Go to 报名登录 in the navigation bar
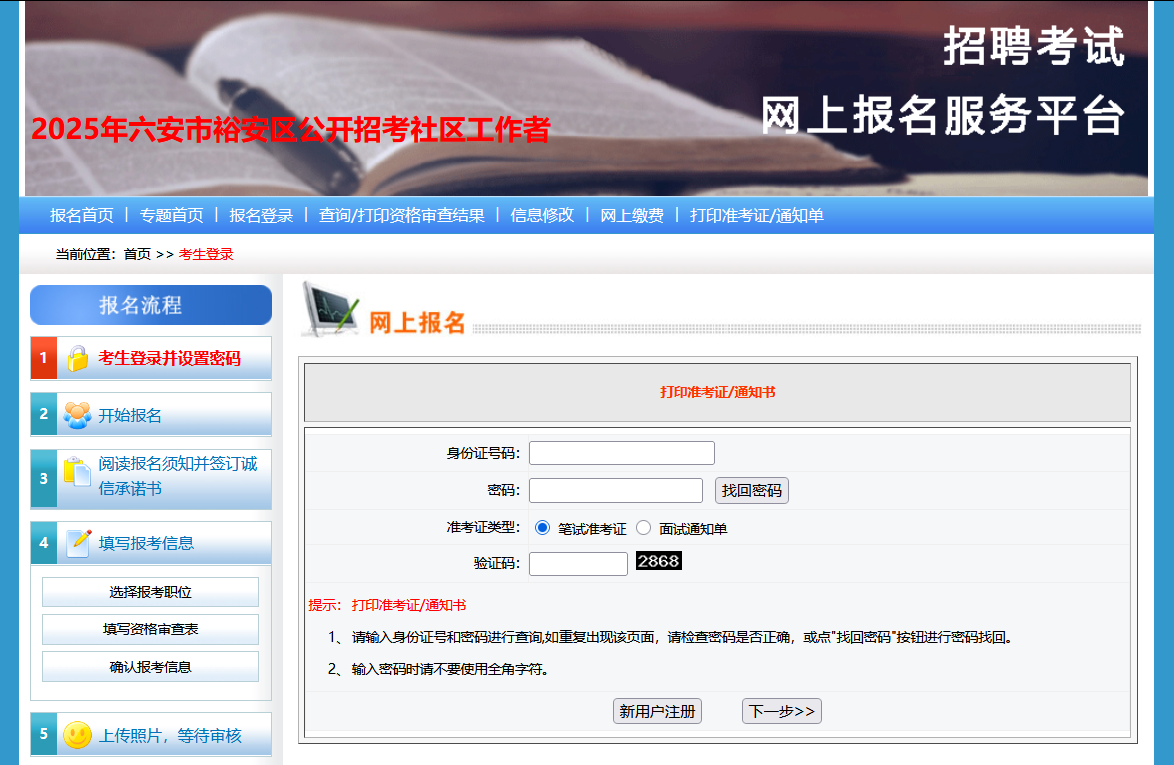Image resolution: width=1174 pixels, height=765 pixels. [x=261, y=215]
